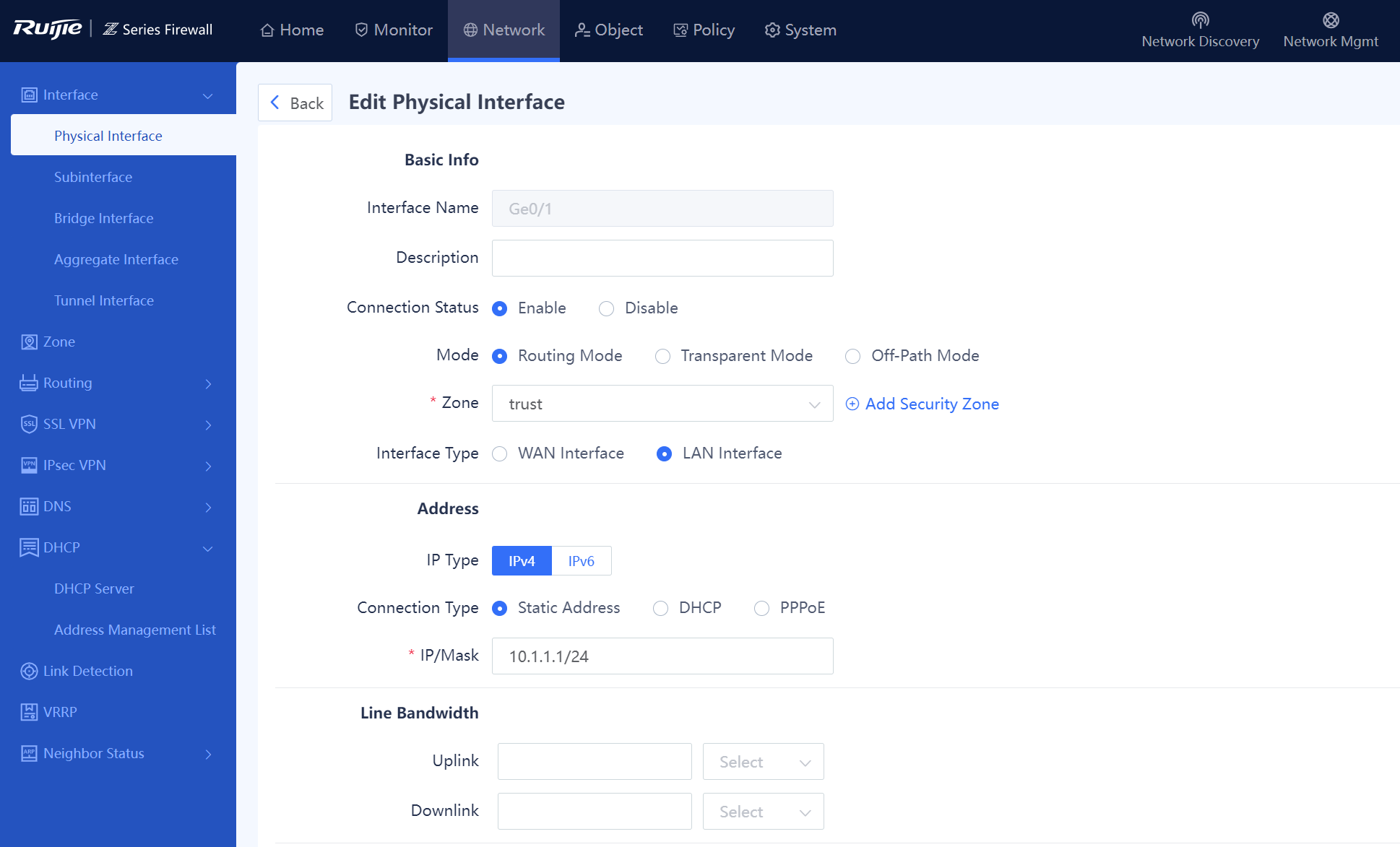
Task: Open Subinterface menu item
Action: pos(93,177)
